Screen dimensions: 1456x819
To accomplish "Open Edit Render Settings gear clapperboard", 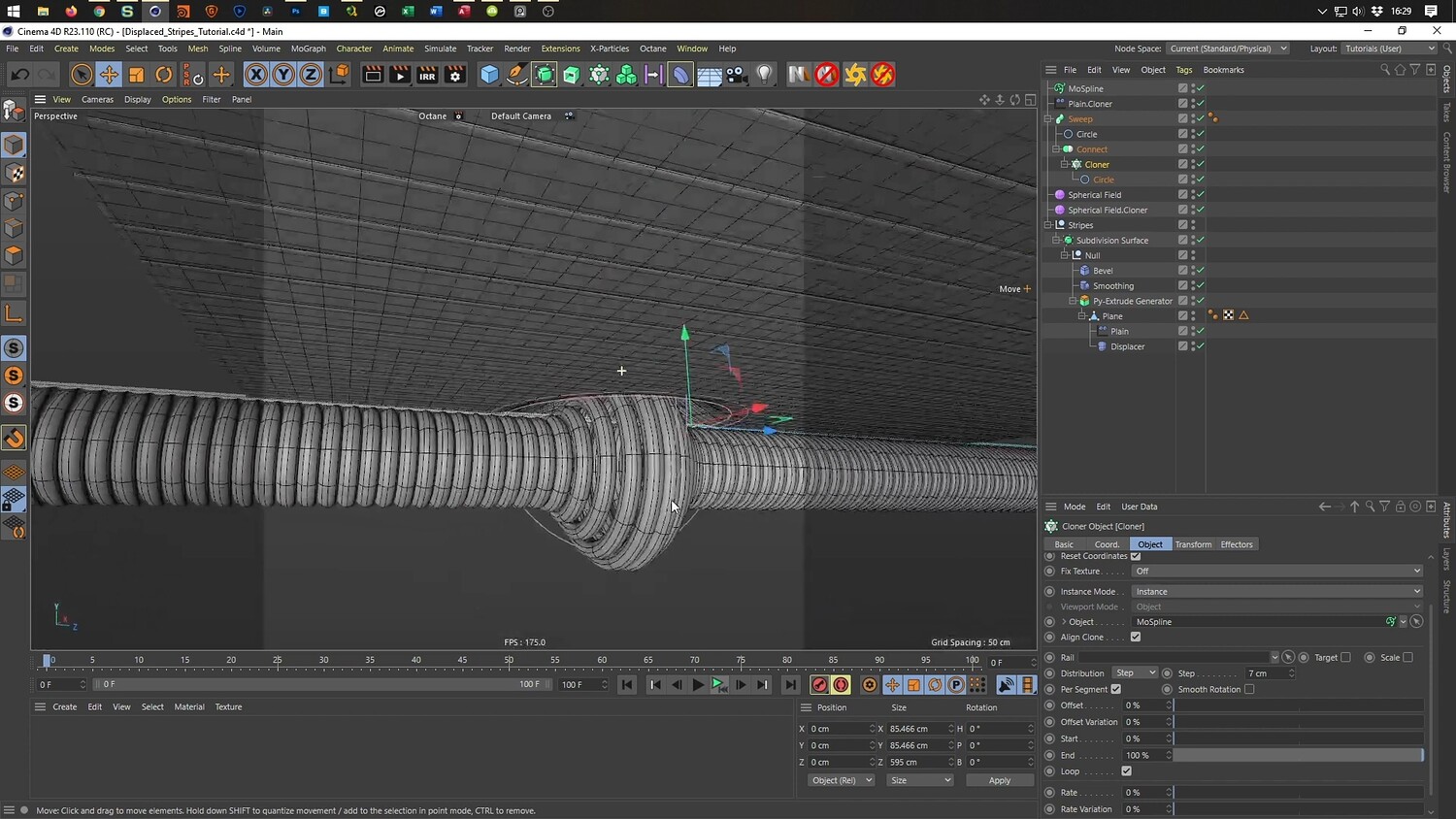I will click(455, 75).
